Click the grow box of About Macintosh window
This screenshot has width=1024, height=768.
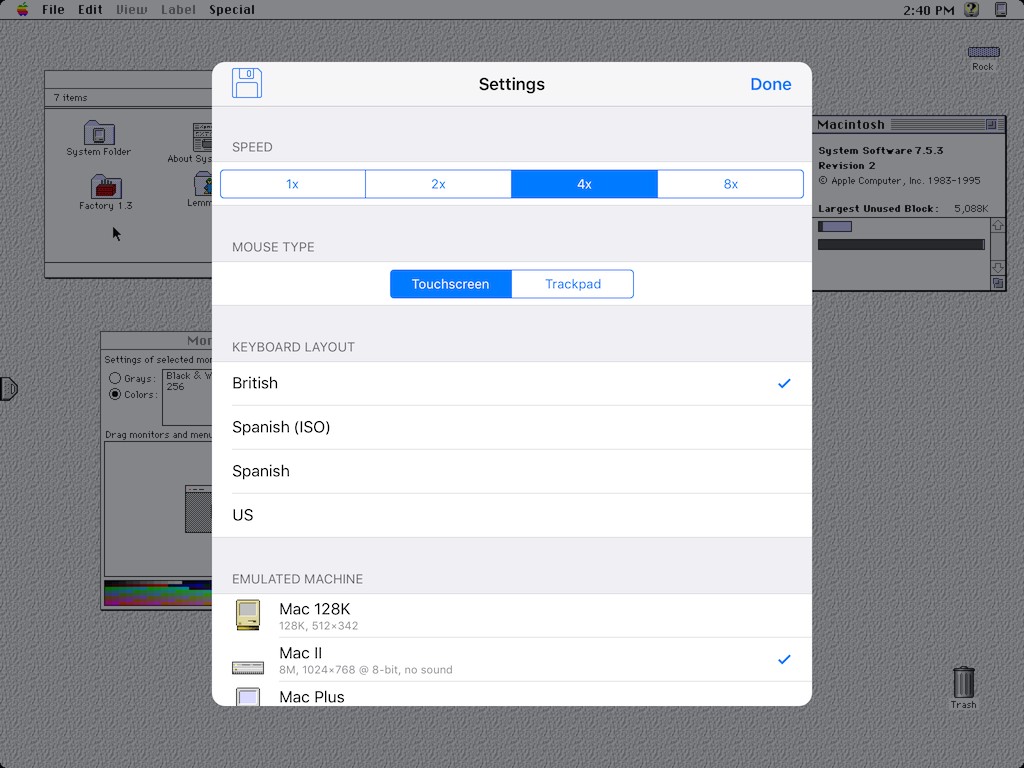click(x=997, y=283)
